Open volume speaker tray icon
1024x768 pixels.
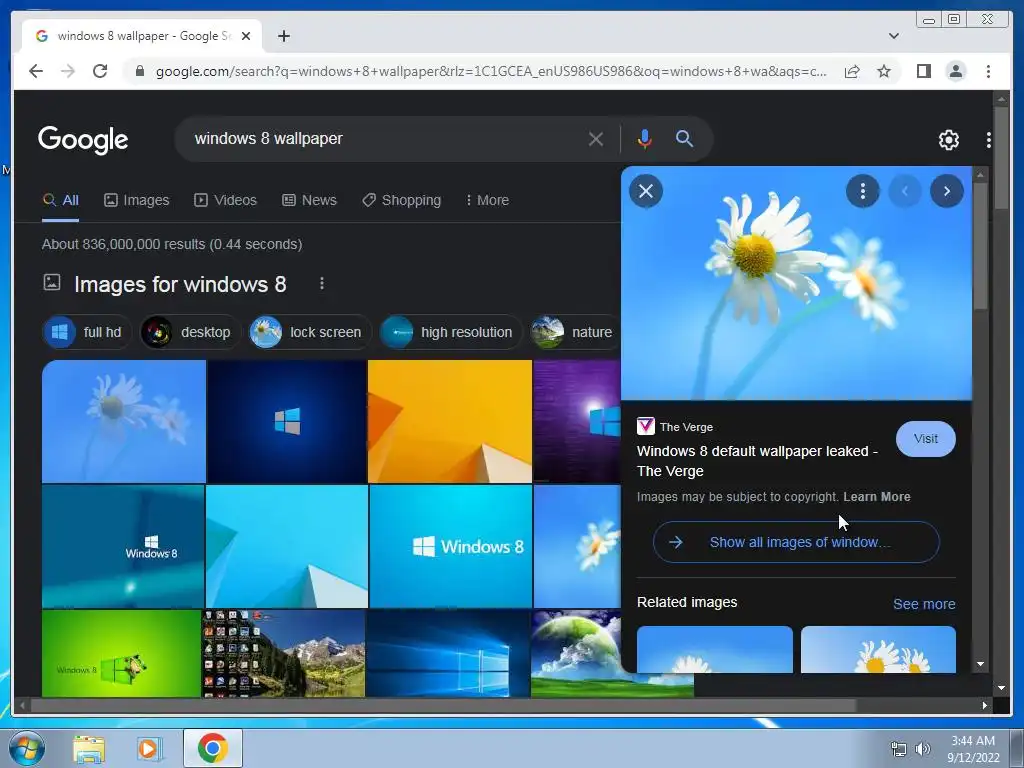click(x=923, y=749)
